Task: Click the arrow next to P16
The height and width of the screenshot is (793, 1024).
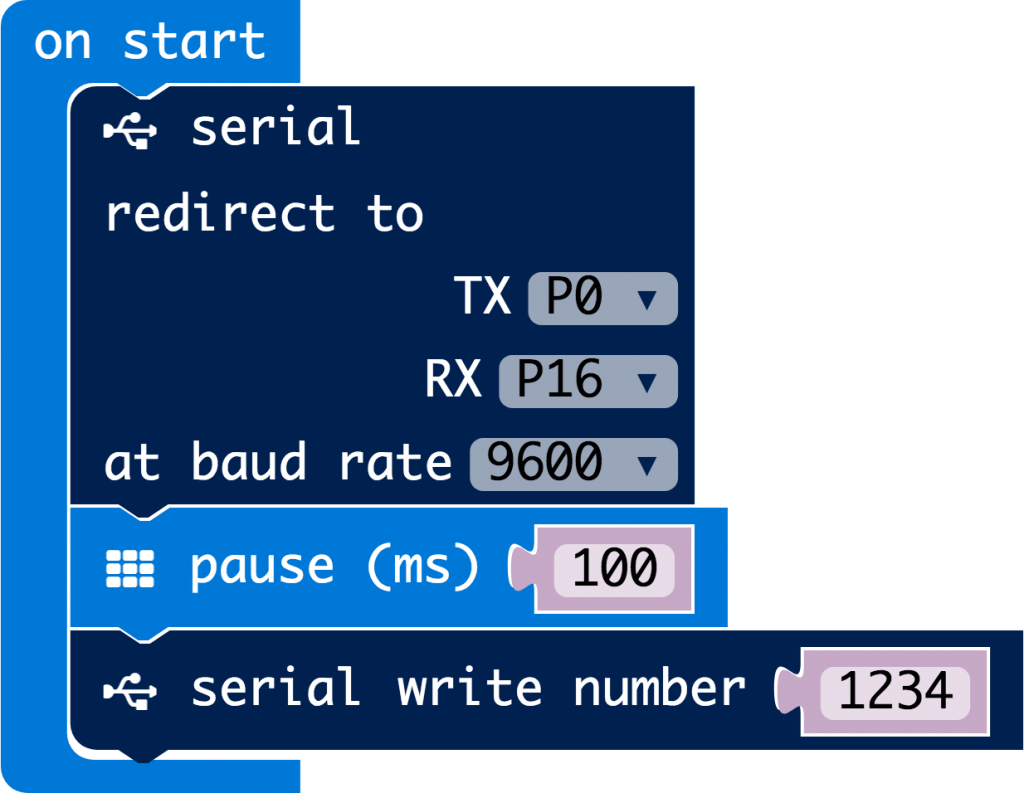Action: point(646,381)
